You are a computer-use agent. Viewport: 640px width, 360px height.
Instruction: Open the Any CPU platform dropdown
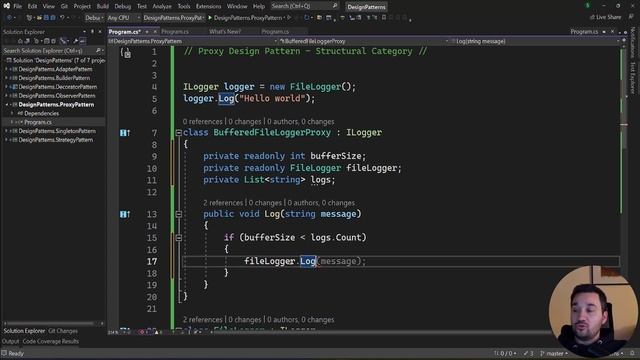[x=123, y=18]
